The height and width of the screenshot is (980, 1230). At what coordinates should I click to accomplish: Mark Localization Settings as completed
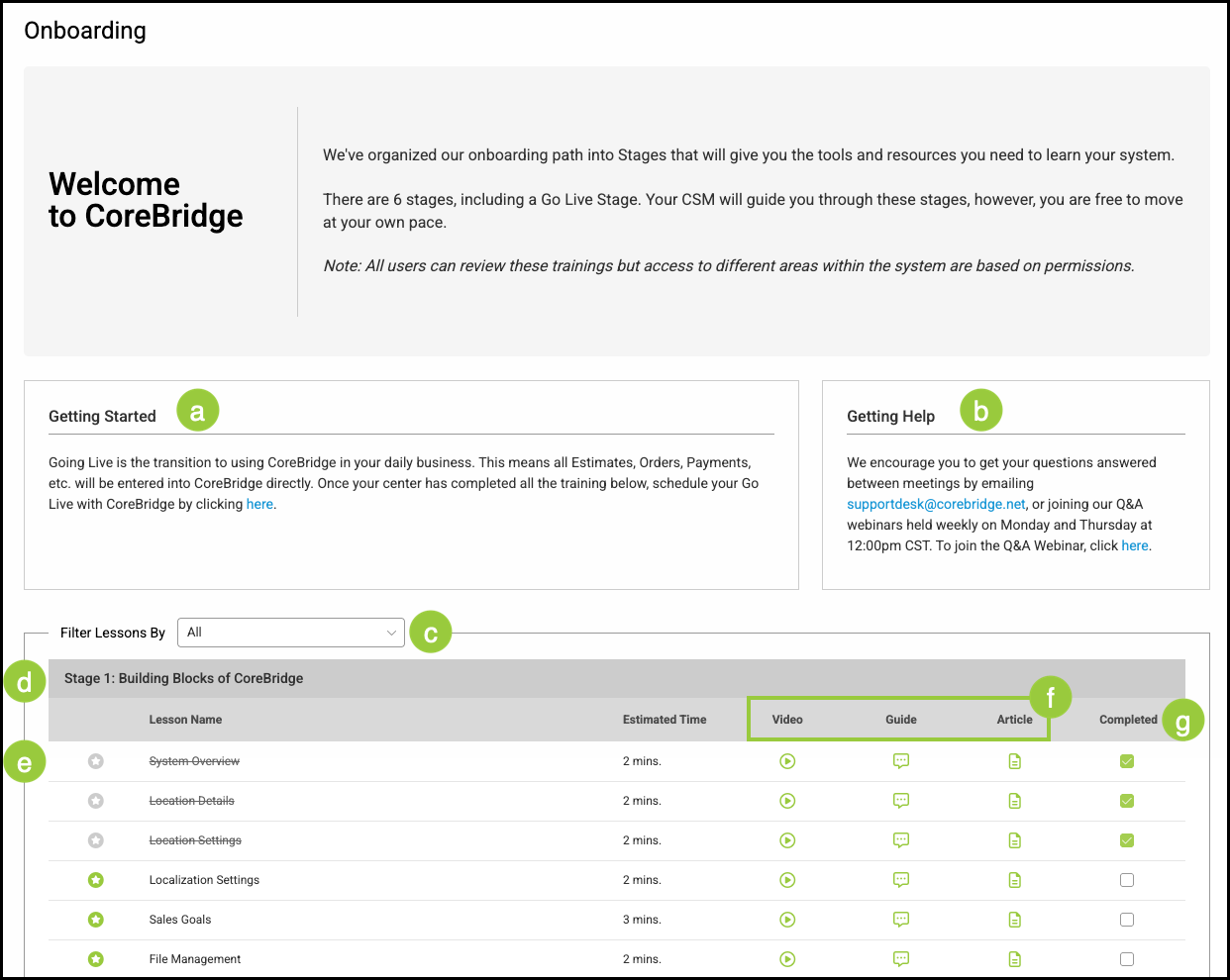(x=1127, y=880)
